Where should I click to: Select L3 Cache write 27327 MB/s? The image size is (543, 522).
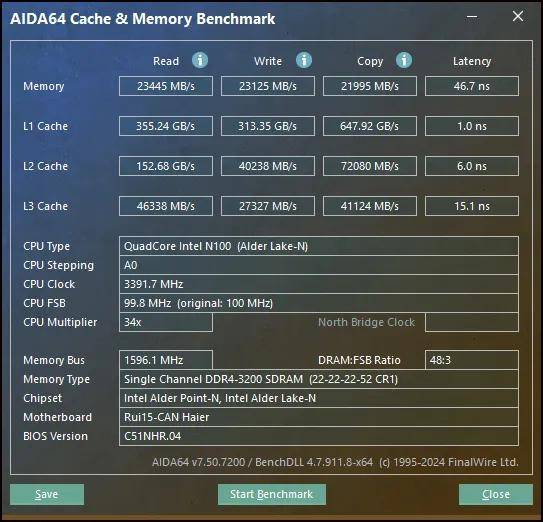[268, 206]
